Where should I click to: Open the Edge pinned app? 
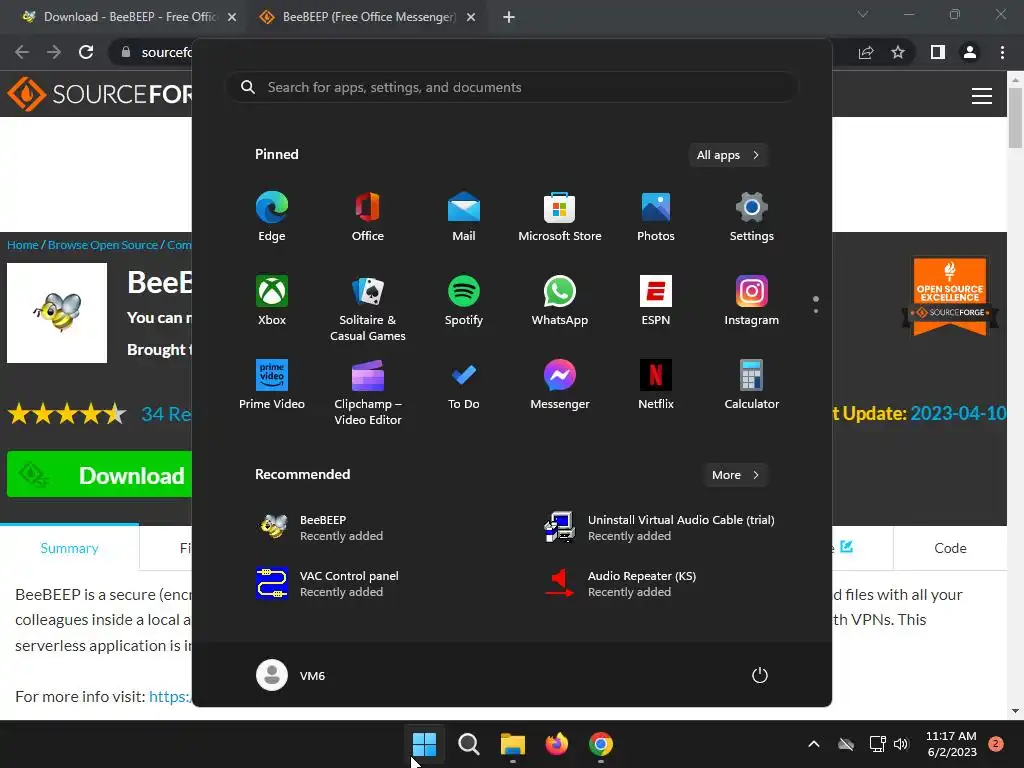pos(272,217)
